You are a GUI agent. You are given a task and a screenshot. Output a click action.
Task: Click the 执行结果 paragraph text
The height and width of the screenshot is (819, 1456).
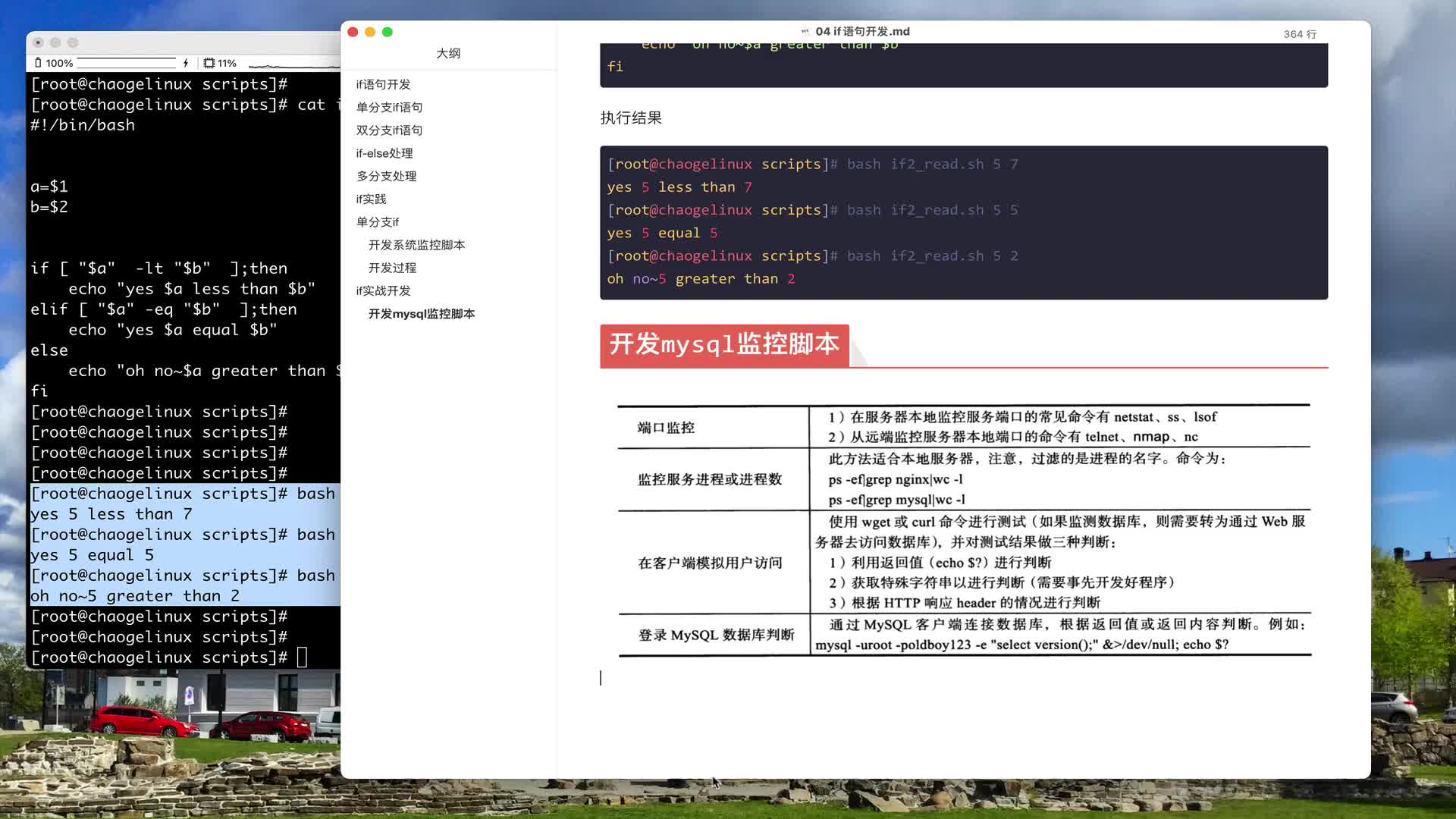coord(631,118)
